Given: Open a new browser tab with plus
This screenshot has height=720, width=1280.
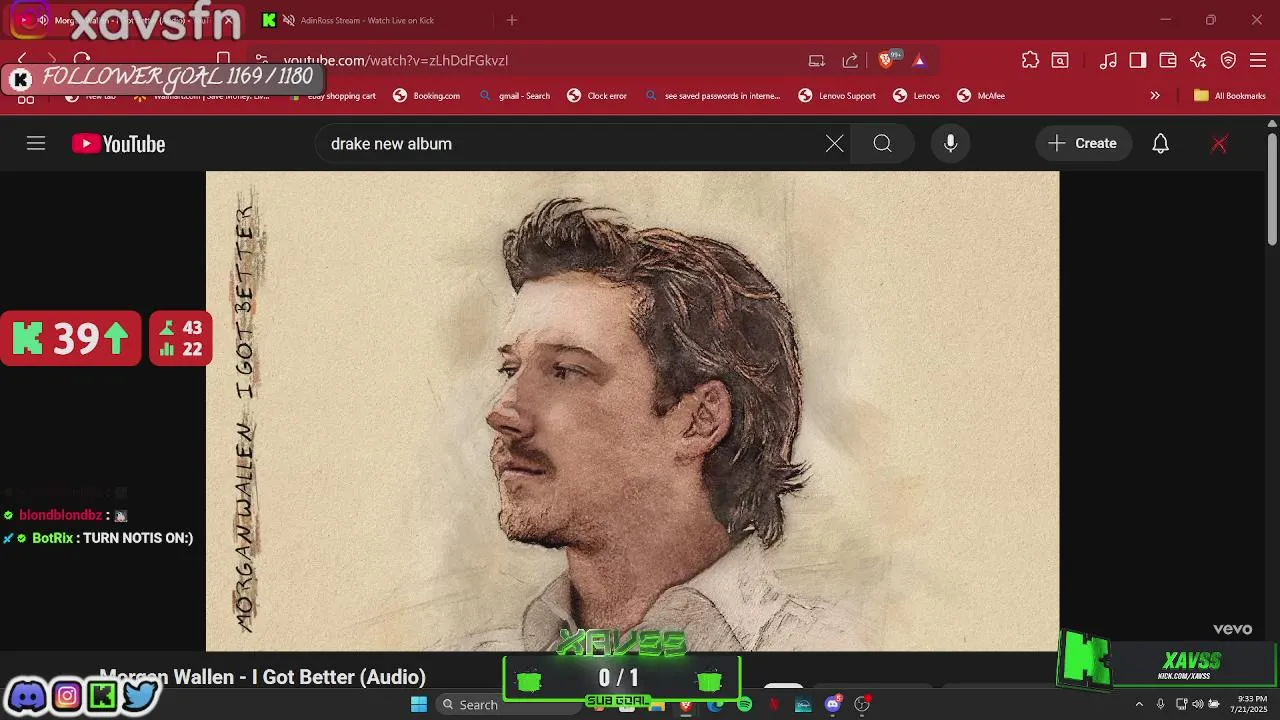Looking at the screenshot, I should [x=512, y=20].
